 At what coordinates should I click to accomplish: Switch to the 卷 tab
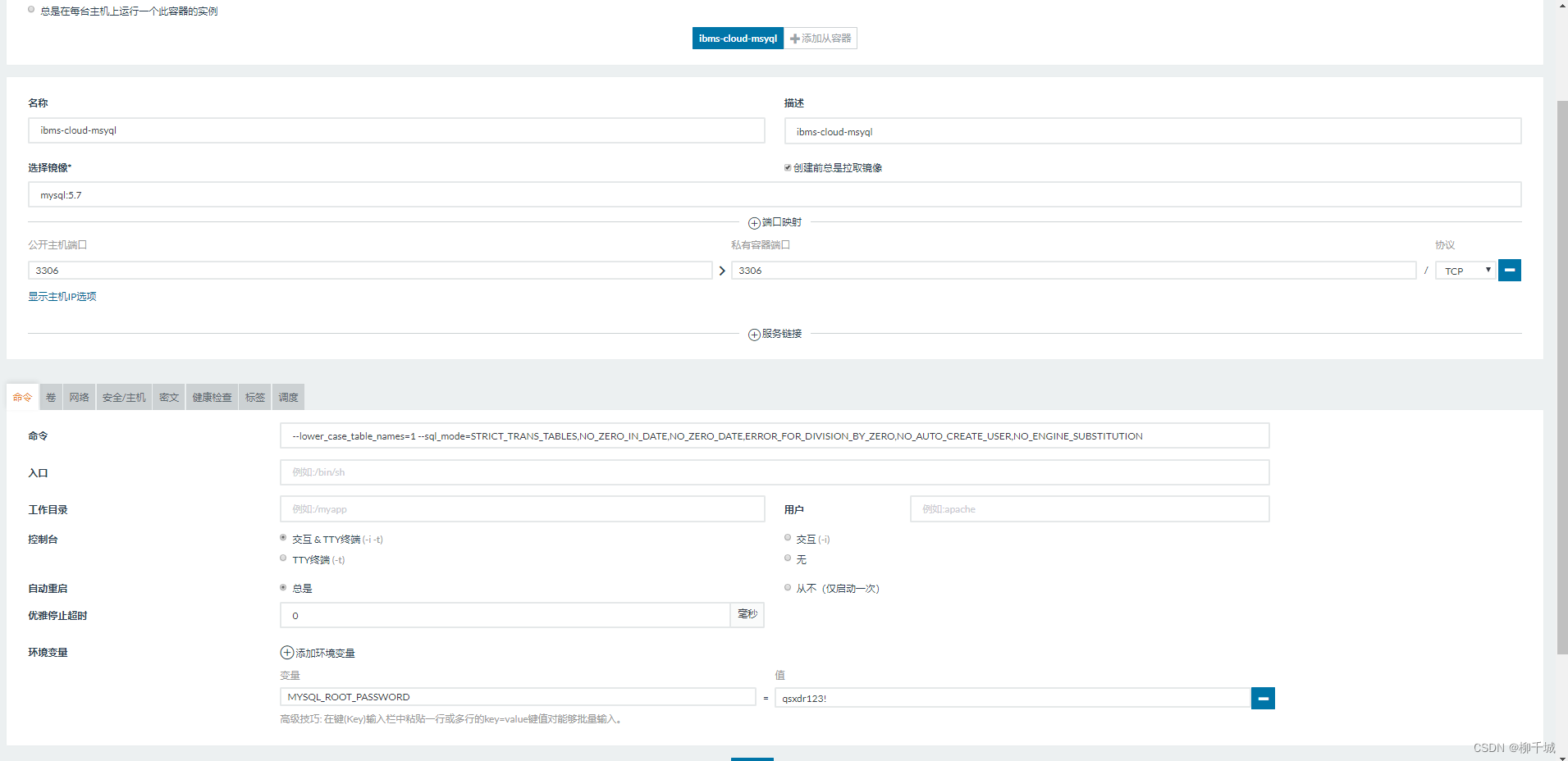[51, 397]
